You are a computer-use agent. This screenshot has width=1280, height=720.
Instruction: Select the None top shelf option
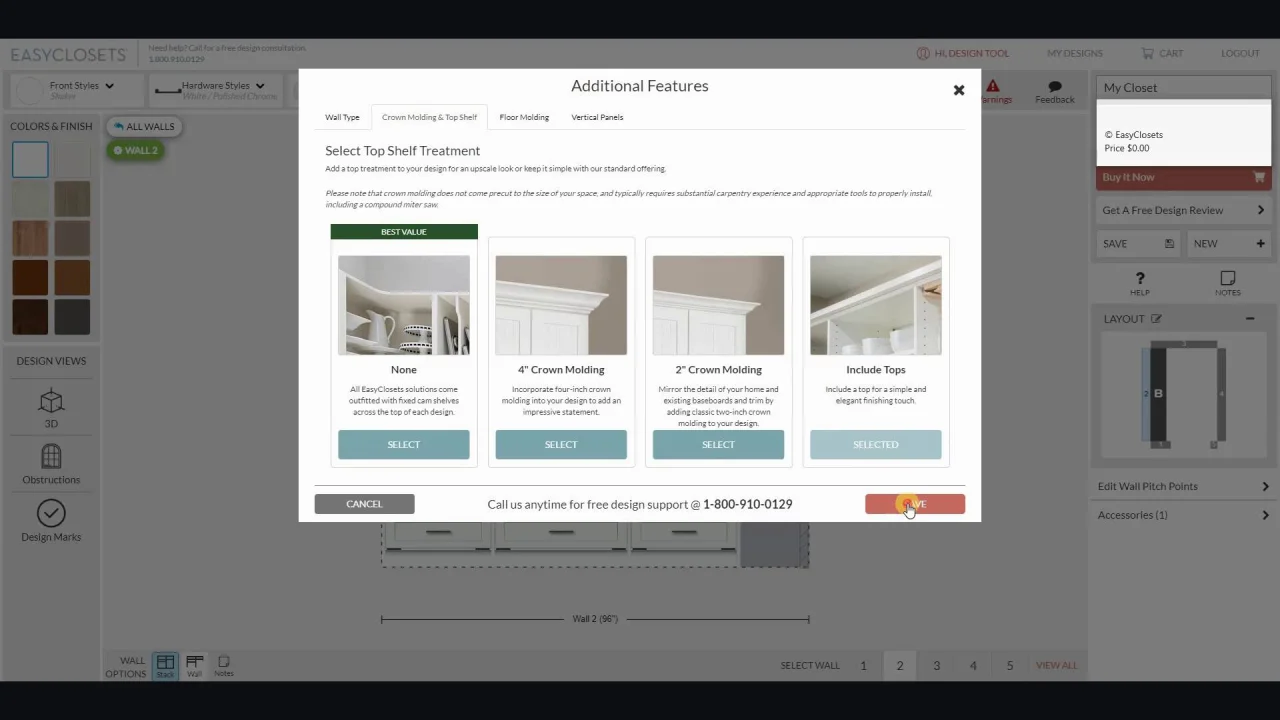(x=404, y=445)
